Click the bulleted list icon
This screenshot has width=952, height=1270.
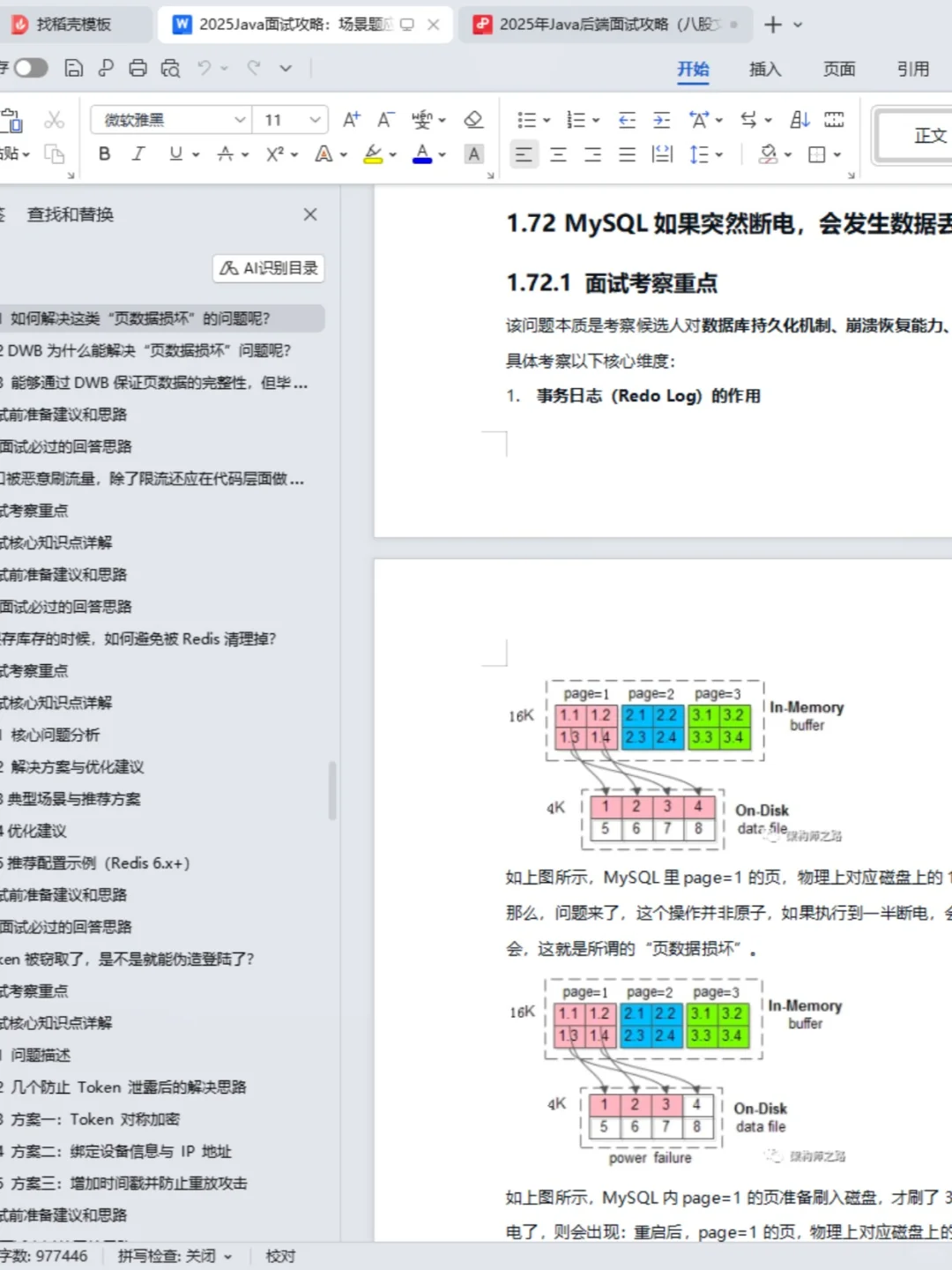(526, 120)
